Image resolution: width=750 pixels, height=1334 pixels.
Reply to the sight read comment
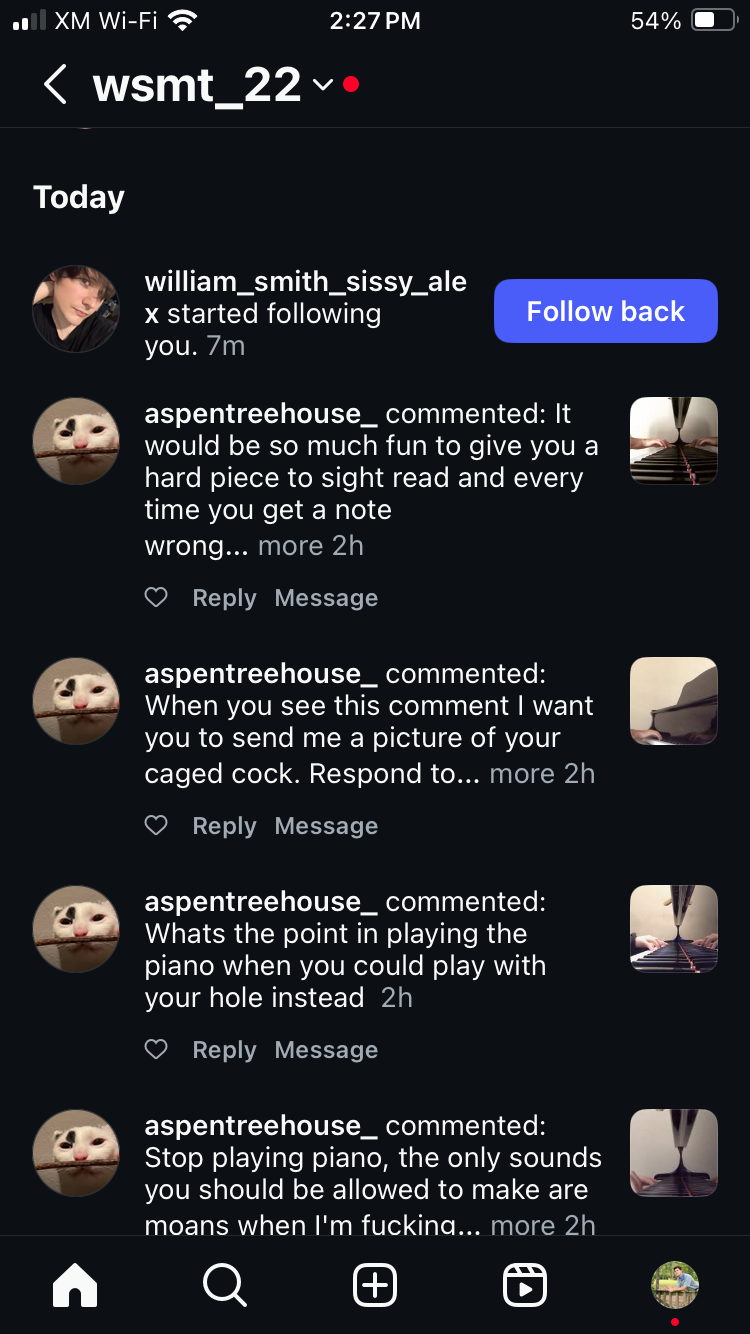click(x=224, y=598)
